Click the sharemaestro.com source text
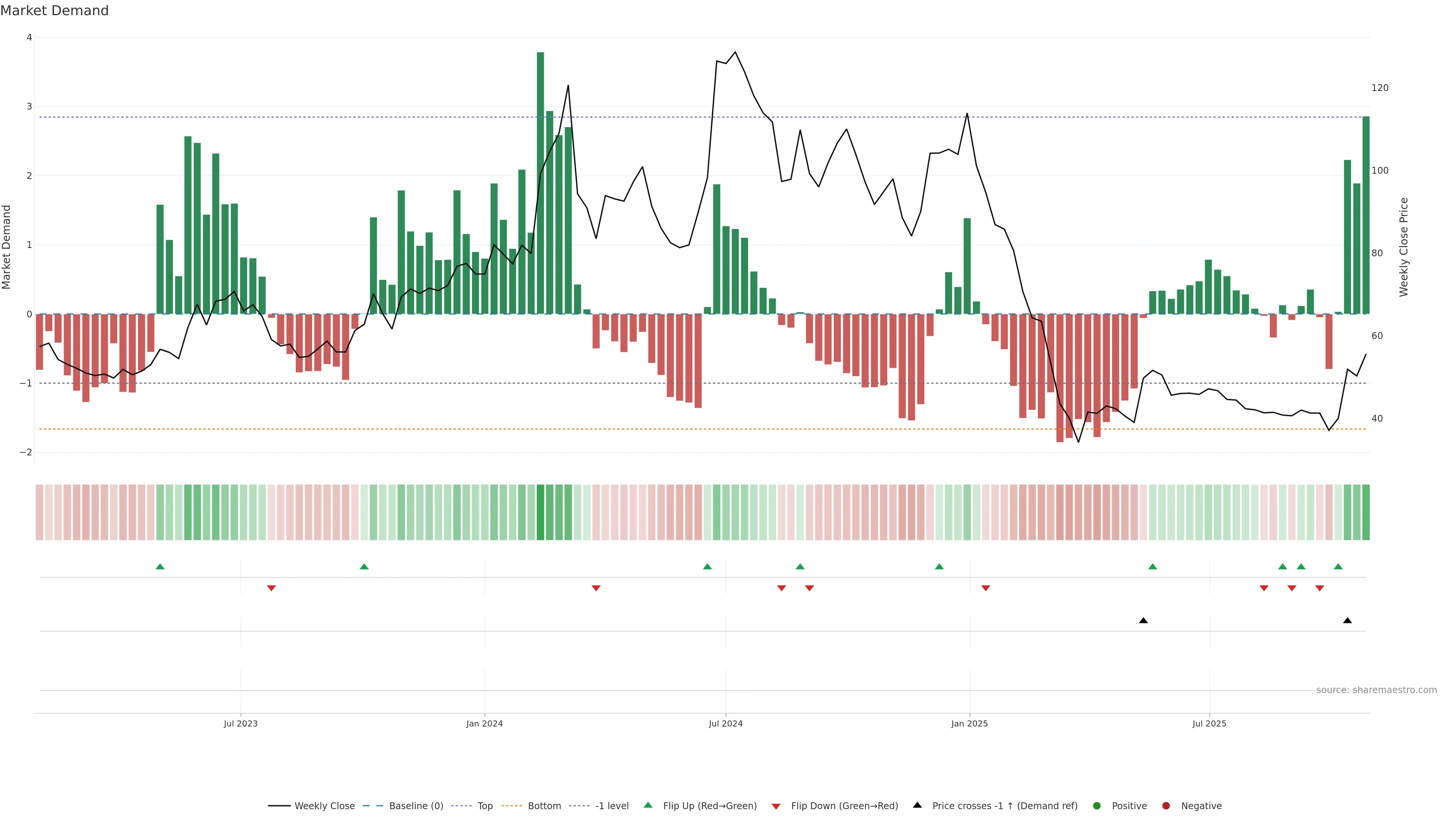 pyautogui.click(x=1376, y=690)
